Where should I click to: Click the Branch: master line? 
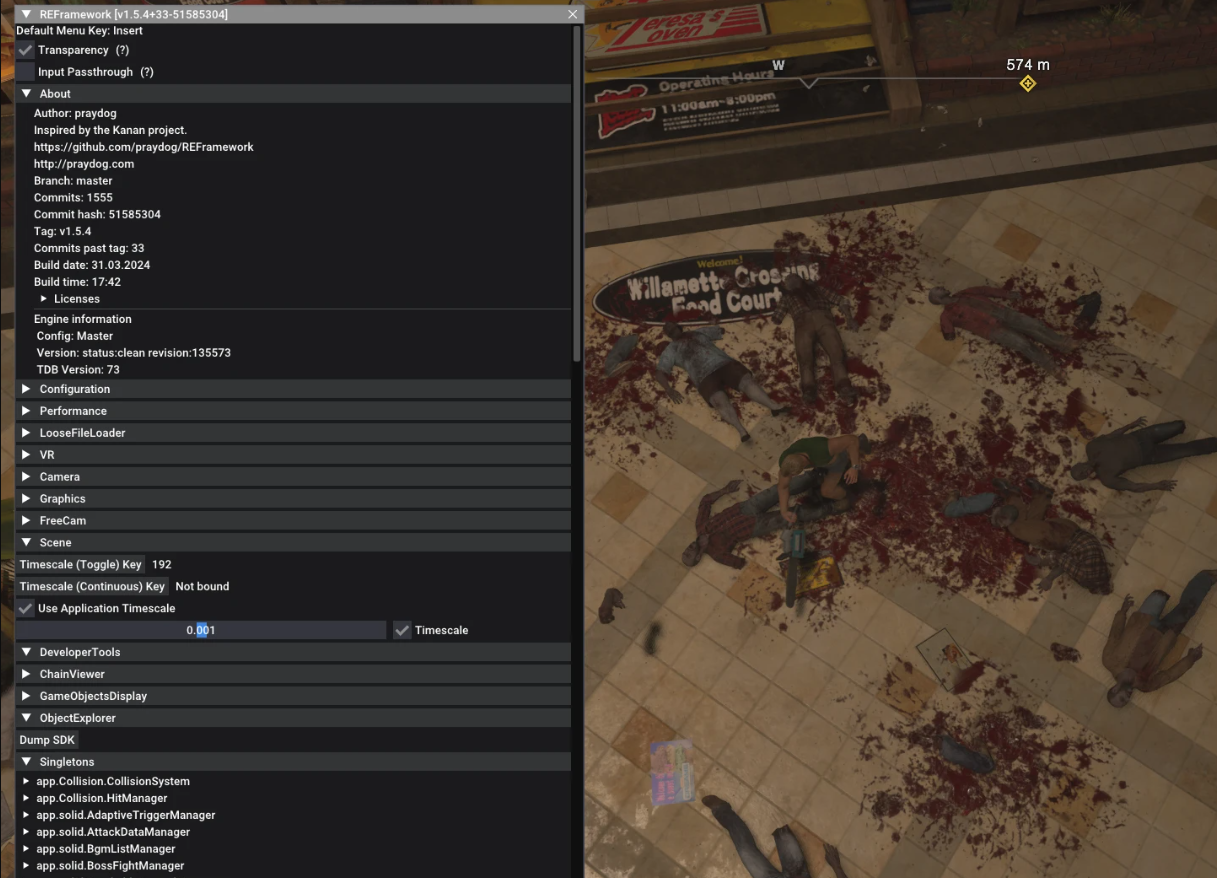tap(73, 181)
